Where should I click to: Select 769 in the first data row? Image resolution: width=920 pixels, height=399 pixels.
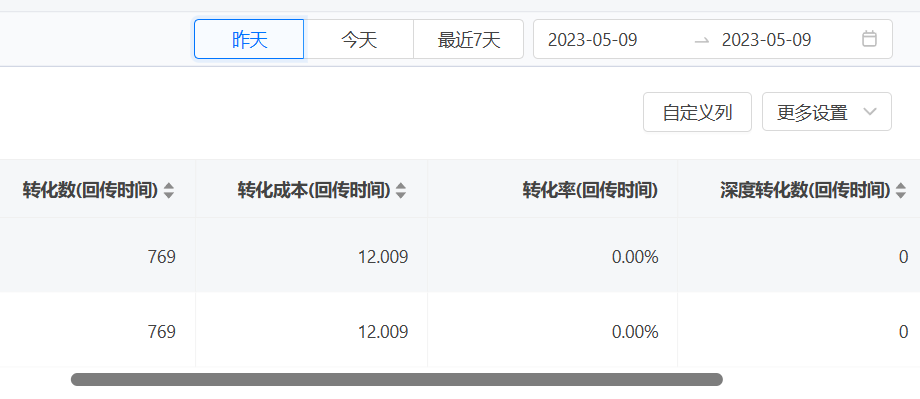coord(161,256)
